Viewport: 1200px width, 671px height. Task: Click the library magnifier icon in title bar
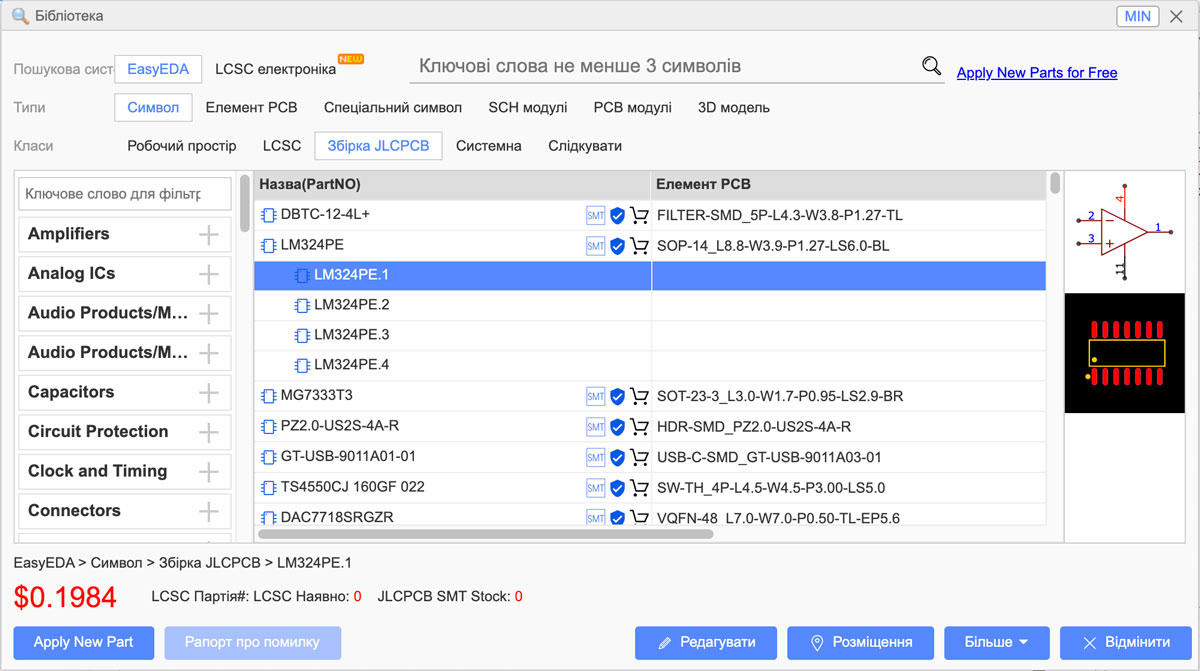(20, 16)
